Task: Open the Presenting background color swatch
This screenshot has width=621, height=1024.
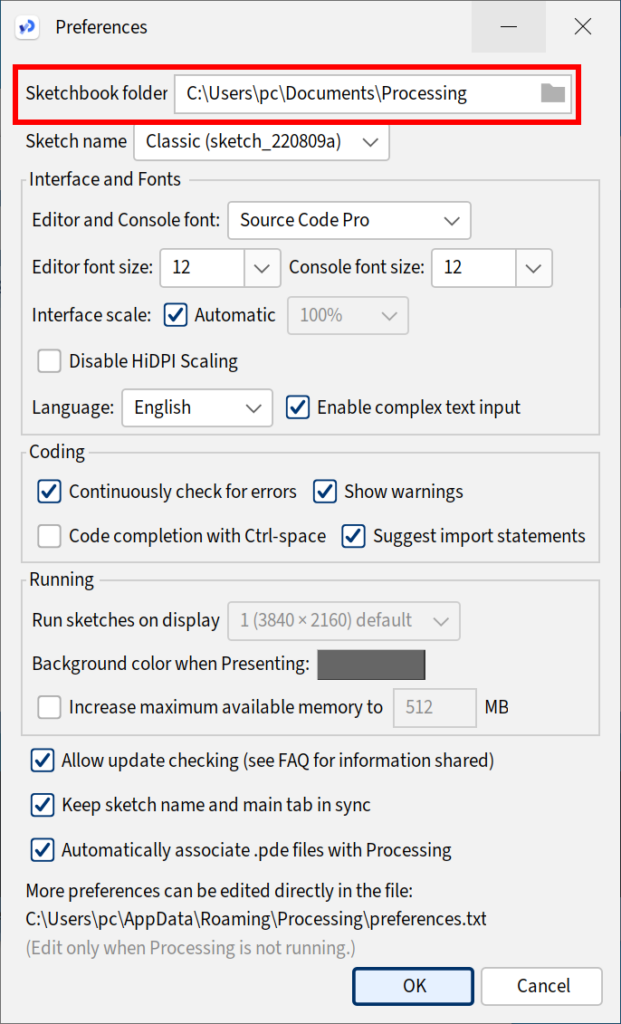Action: pyautogui.click(x=372, y=665)
